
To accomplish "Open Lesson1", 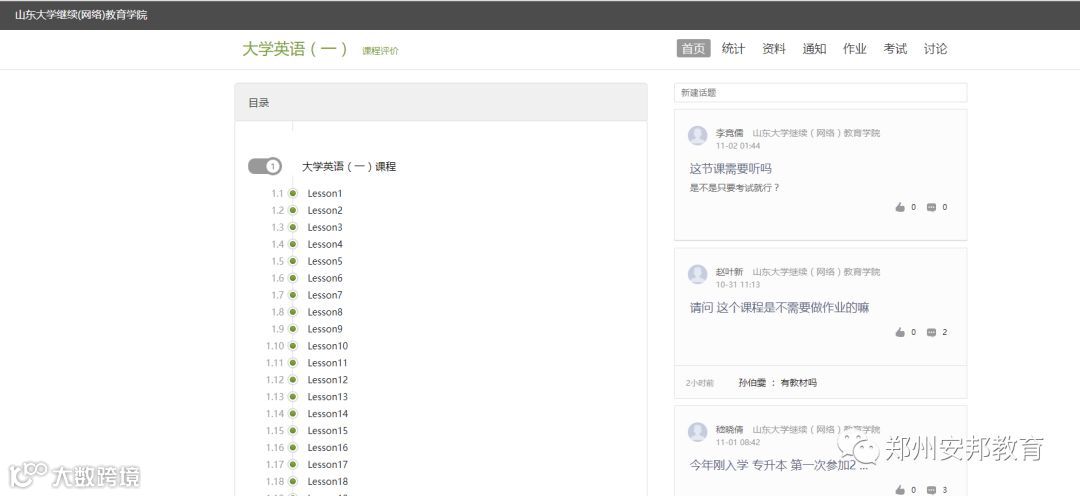I will tap(325, 194).
